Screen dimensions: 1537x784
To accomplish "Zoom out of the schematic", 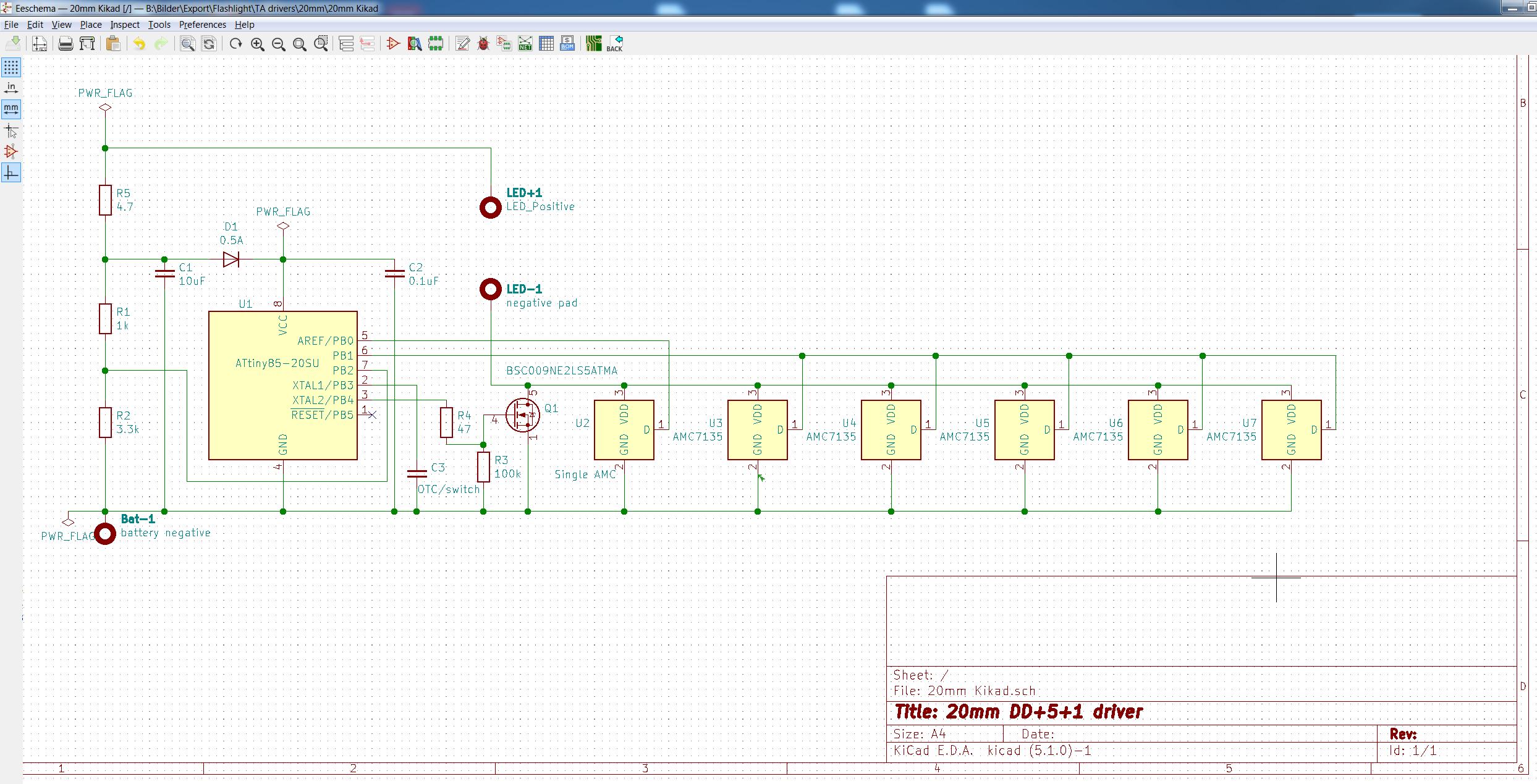I will coord(279,43).
